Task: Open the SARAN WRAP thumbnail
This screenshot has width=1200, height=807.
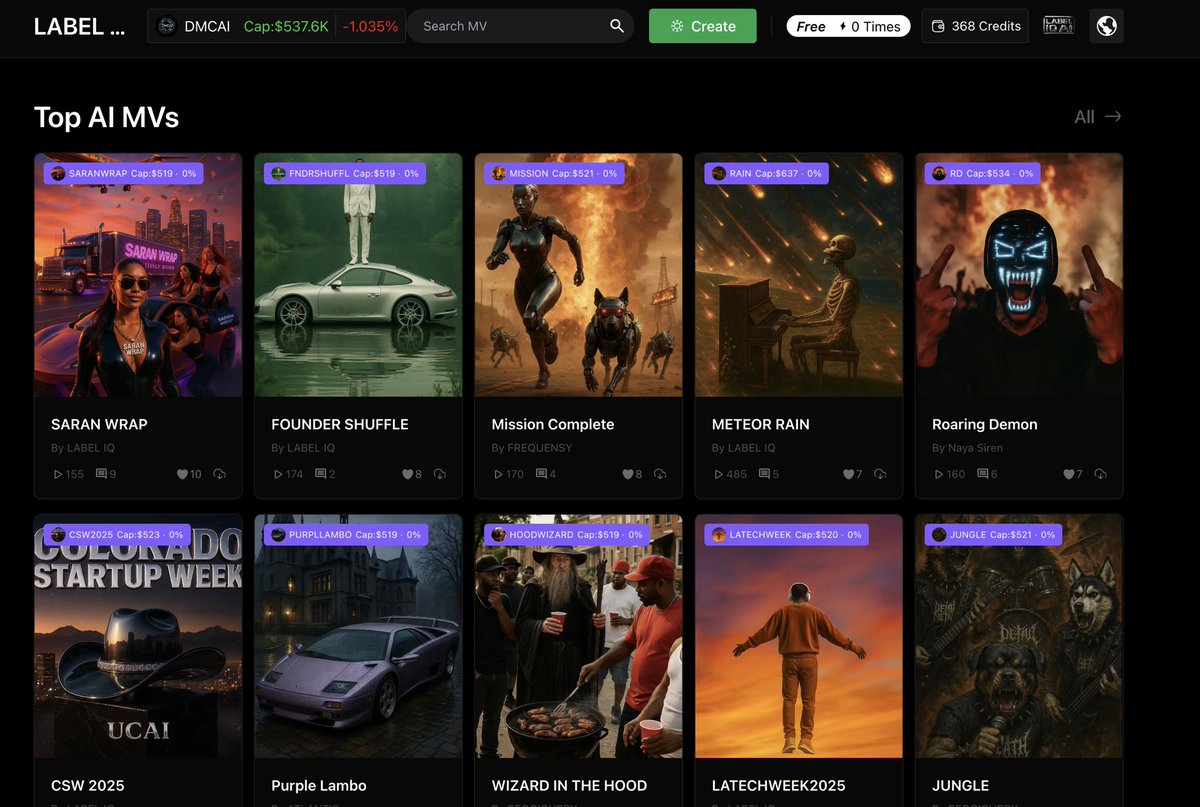Action: coord(138,275)
